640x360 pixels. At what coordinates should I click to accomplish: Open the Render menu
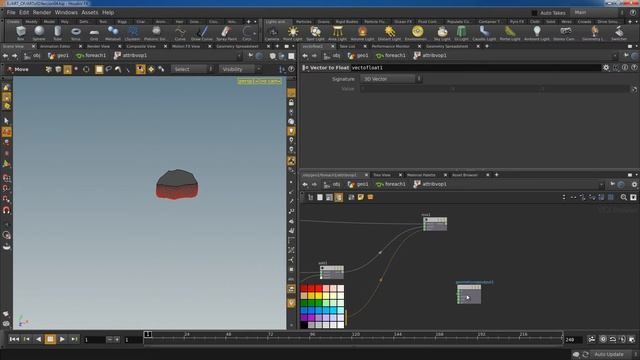[x=42, y=13]
